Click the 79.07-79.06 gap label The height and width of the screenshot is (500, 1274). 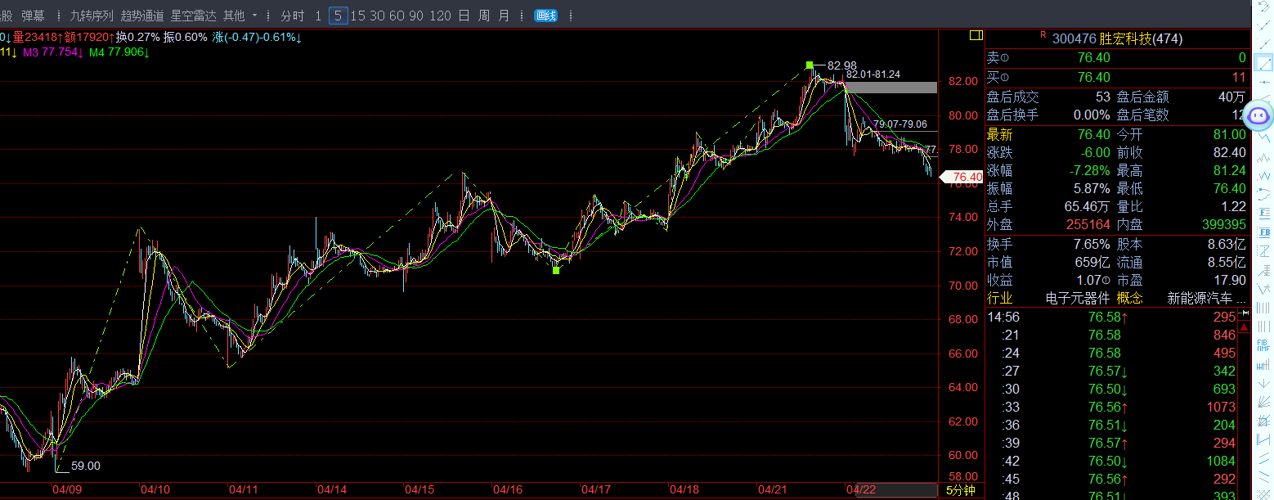(x=900, y=124)
